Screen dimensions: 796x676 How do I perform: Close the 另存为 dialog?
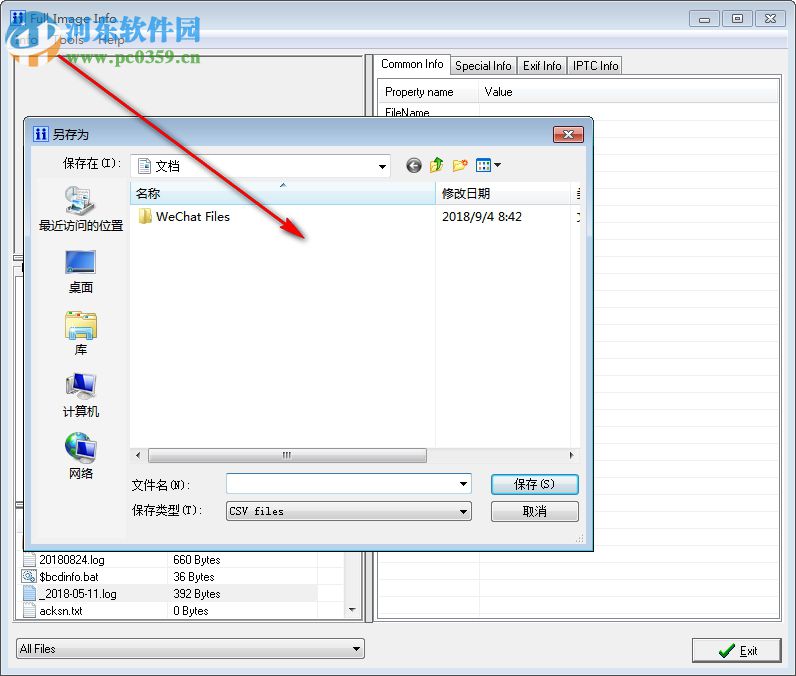(569, 134)
